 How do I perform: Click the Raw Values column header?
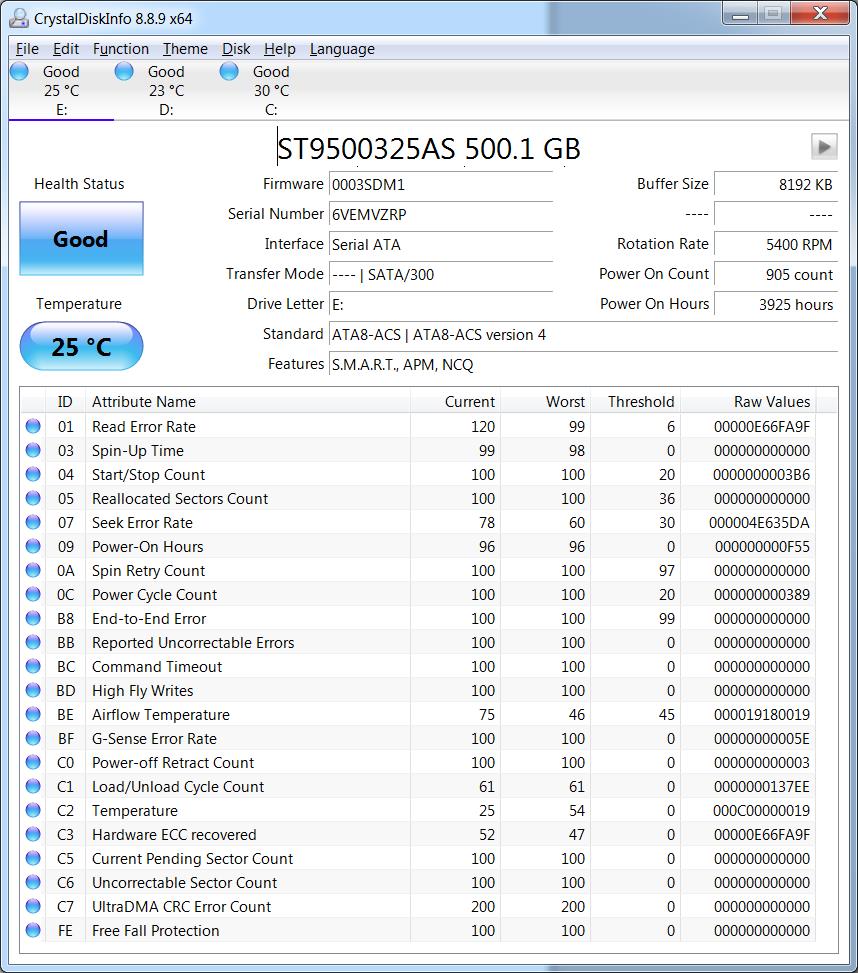(x=748, y=401)
